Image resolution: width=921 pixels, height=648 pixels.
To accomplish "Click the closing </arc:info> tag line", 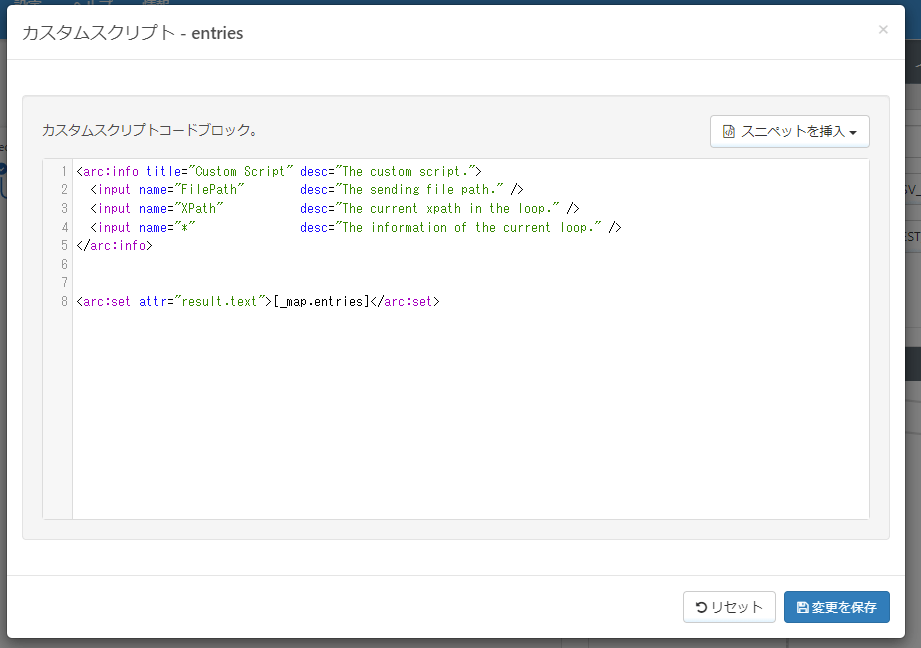I will [114, 246].
